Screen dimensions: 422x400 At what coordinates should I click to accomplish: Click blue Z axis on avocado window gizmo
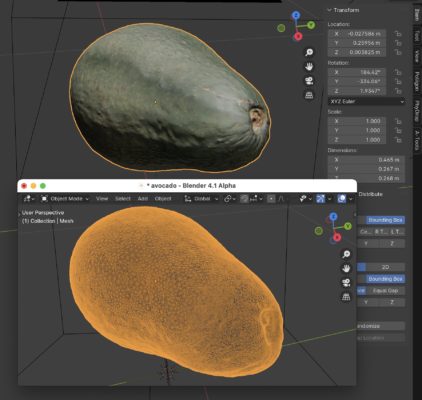click(333, 217)
